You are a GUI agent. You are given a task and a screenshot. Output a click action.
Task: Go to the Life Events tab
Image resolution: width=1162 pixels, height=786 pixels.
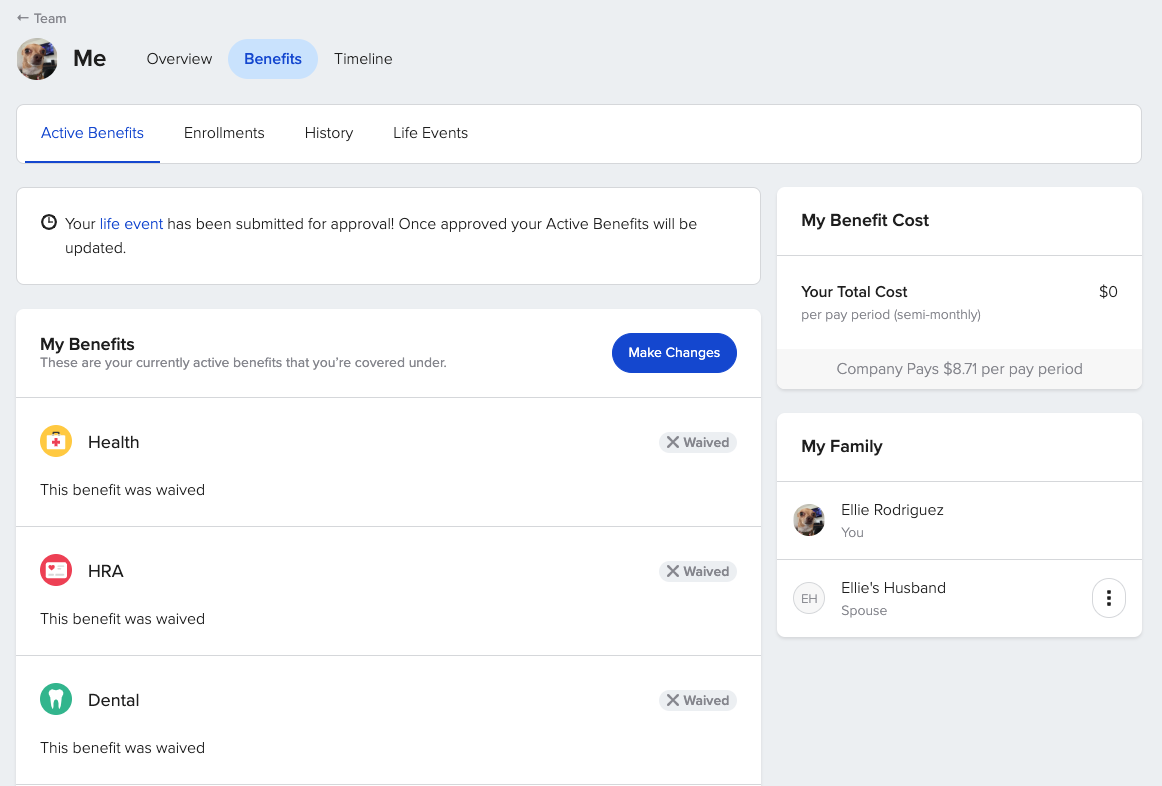[x=431, y=133]
